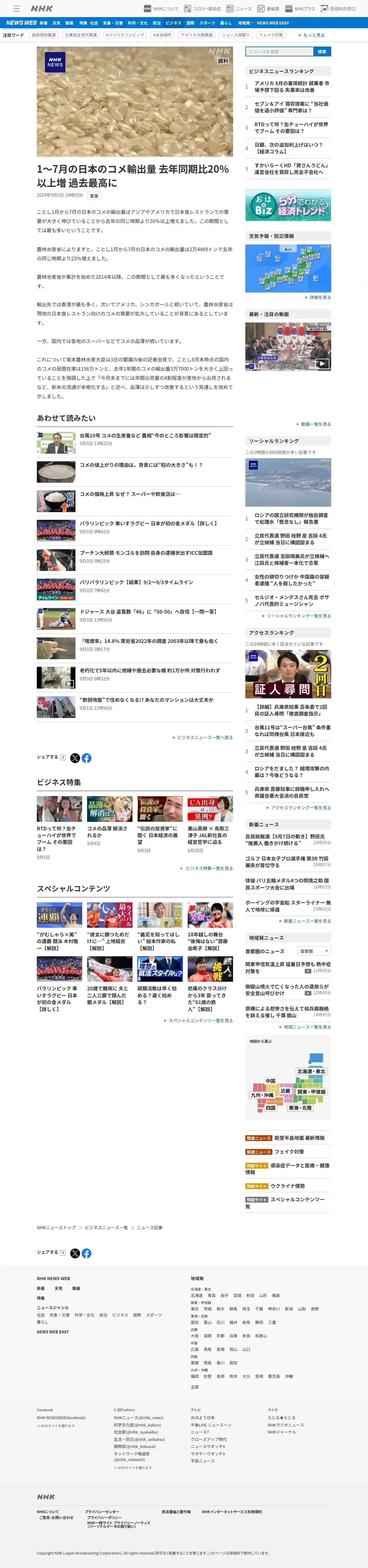Viewport: 368px width, 1568px height.
Task: Open スペシャルコンテンツ一覧を見る link
Action: pos(198,1021)
